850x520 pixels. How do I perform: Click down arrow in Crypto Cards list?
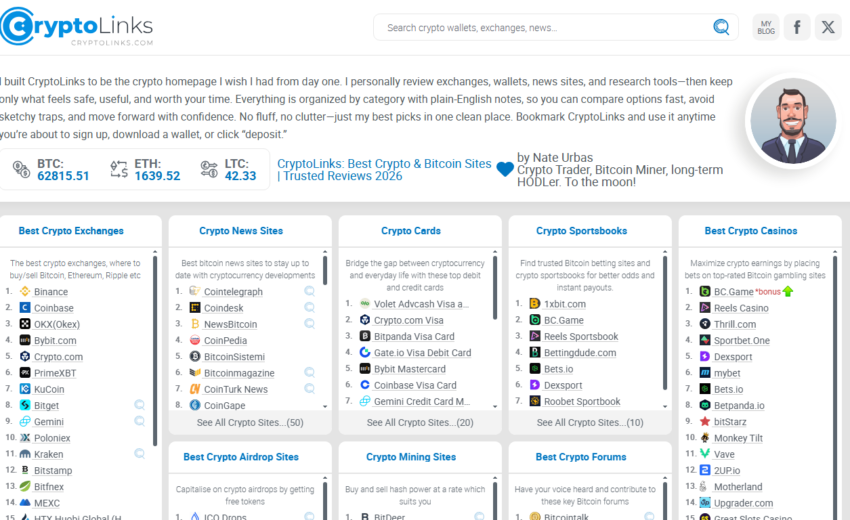coord(495,406)
